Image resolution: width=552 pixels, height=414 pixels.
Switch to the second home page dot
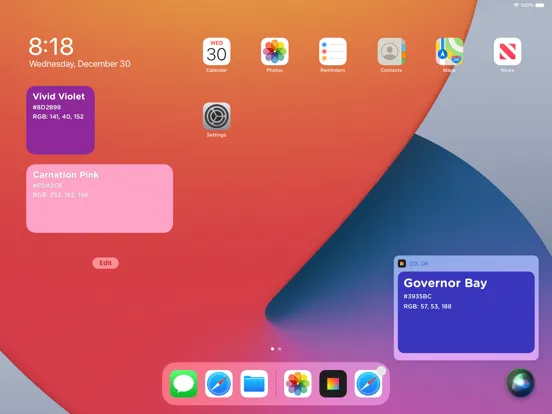(280, 349)
